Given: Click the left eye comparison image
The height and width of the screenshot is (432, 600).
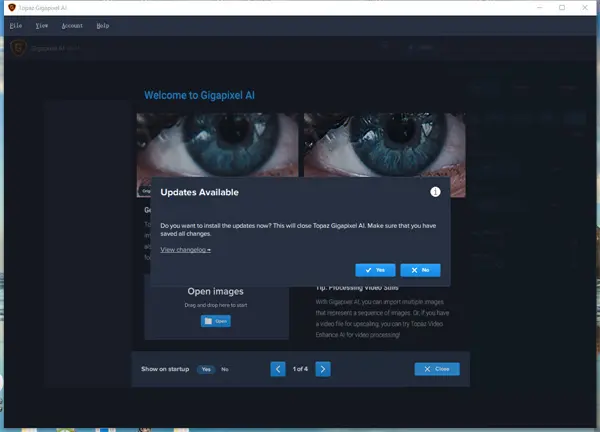Looking at the screenshot, I should (x=216, y=145).
